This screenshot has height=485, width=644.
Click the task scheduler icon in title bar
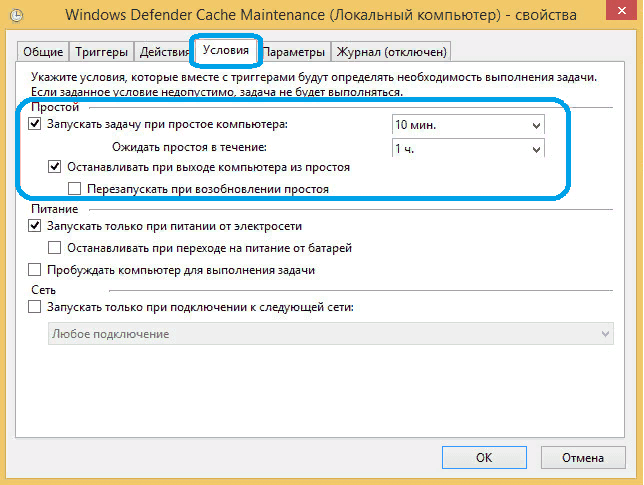(x=16, y=15)
